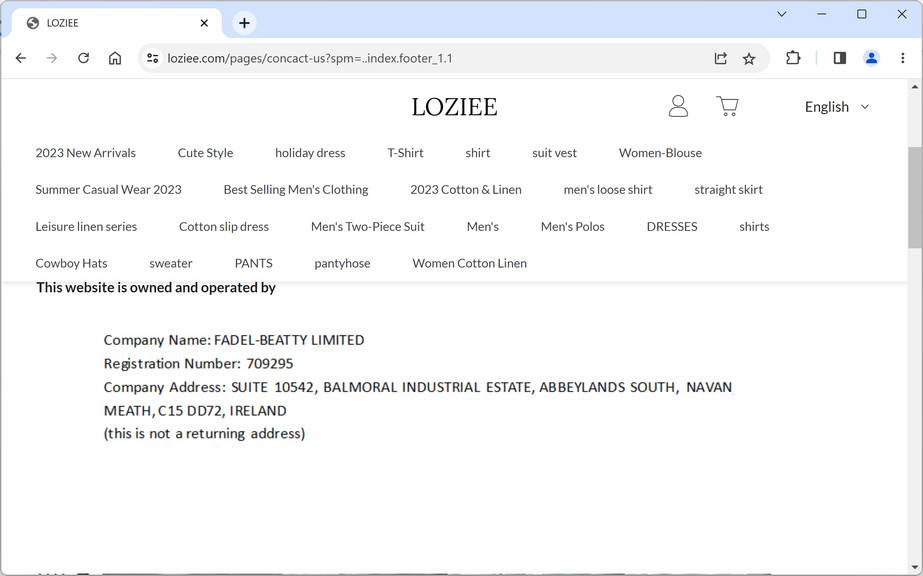923x576 pixels.
Task: Open the browser home page
Action: coord(115,58)
